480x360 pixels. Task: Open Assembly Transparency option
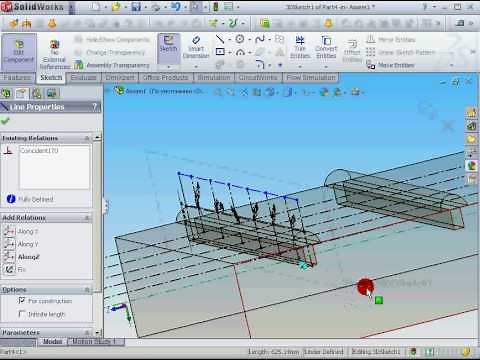tap(112, 65)
